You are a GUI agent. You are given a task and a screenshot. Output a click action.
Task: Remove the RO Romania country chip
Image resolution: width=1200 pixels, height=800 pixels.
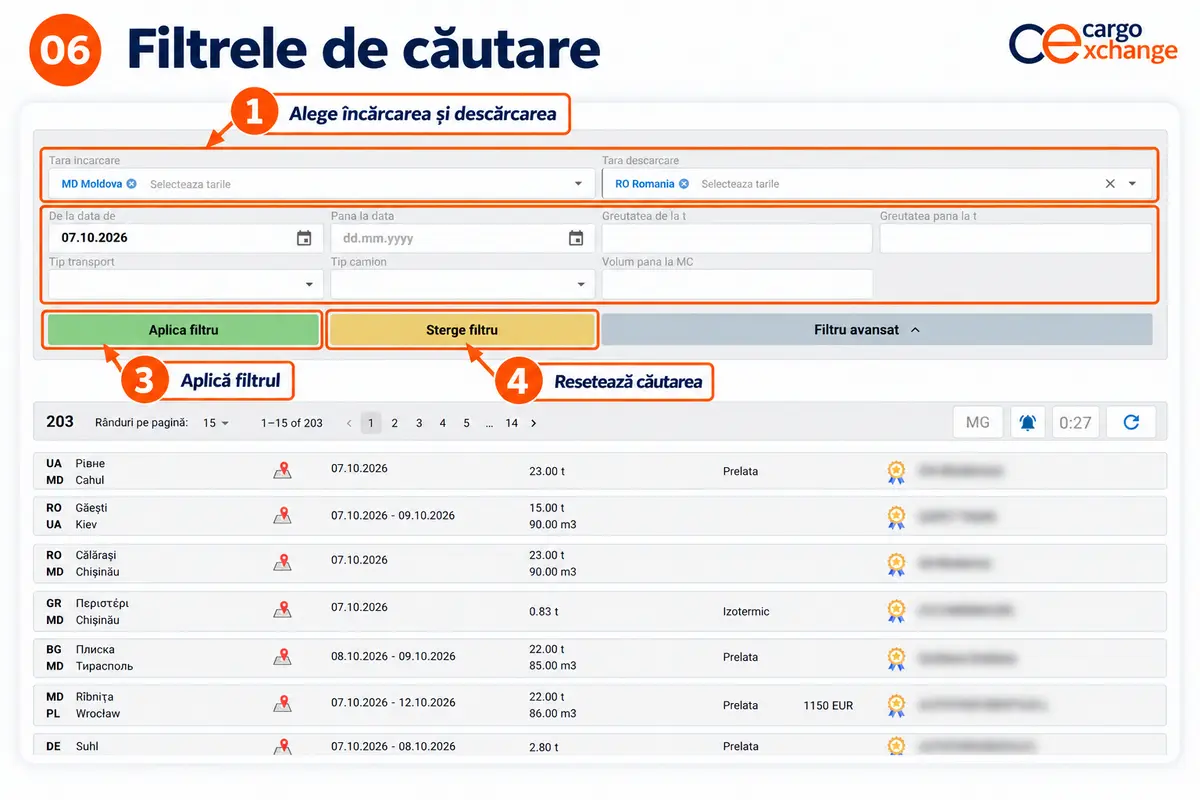click(684, 184)
